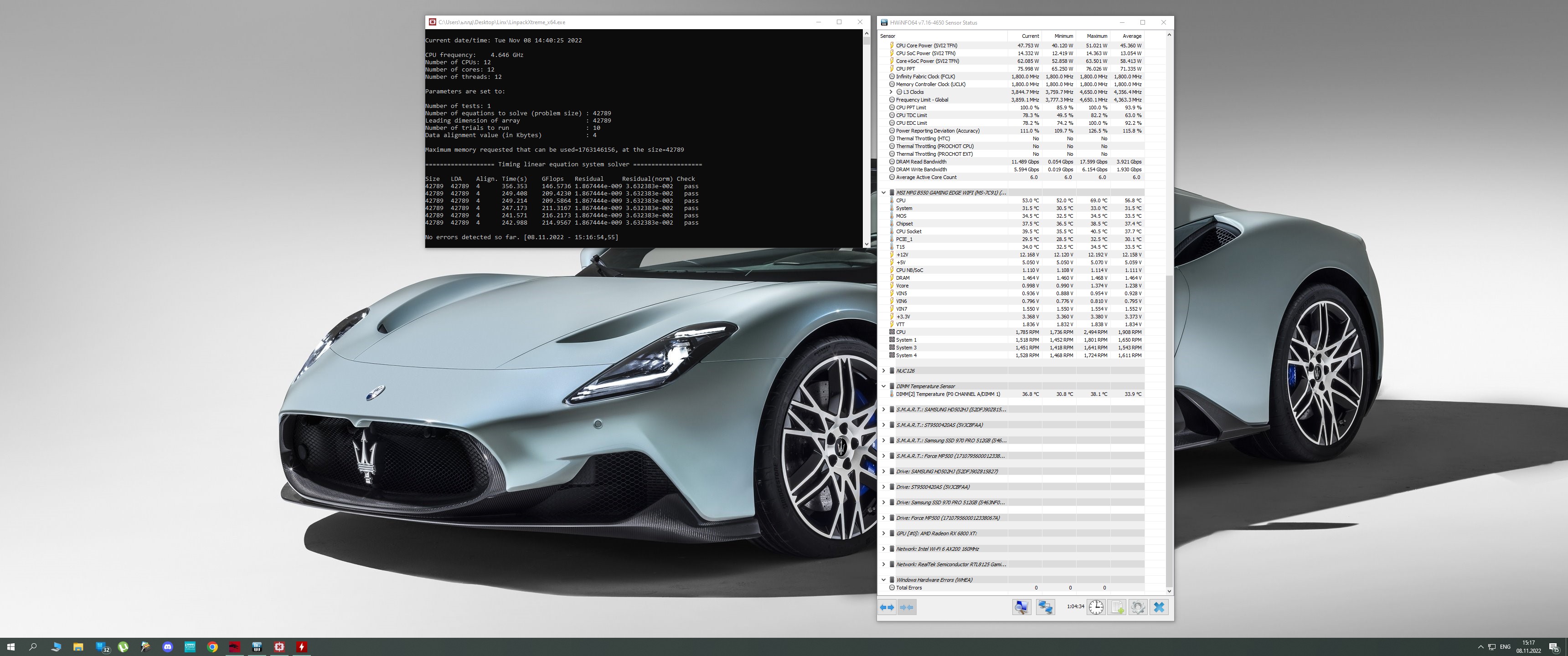
Task: Click the expand columns blue arrows button
Action: coord(887,607)
